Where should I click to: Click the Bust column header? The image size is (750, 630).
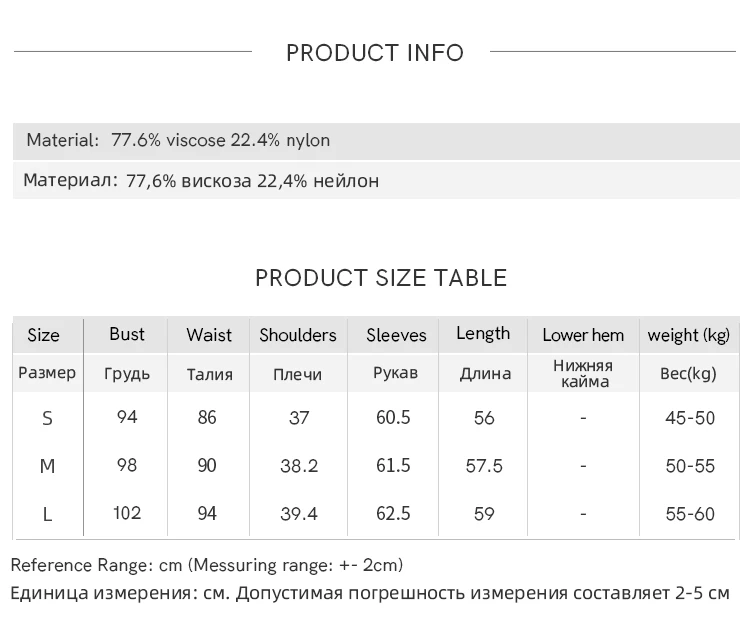pyautogui.click(x=127, y=334)
